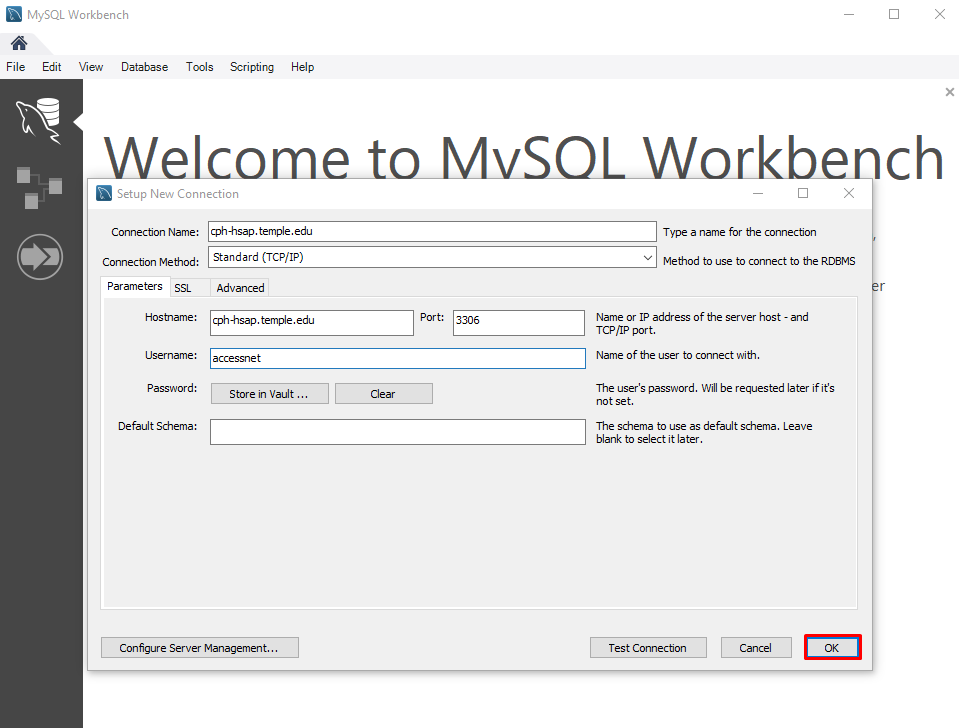Click the 'Connection Method:' label

(150, 262)
